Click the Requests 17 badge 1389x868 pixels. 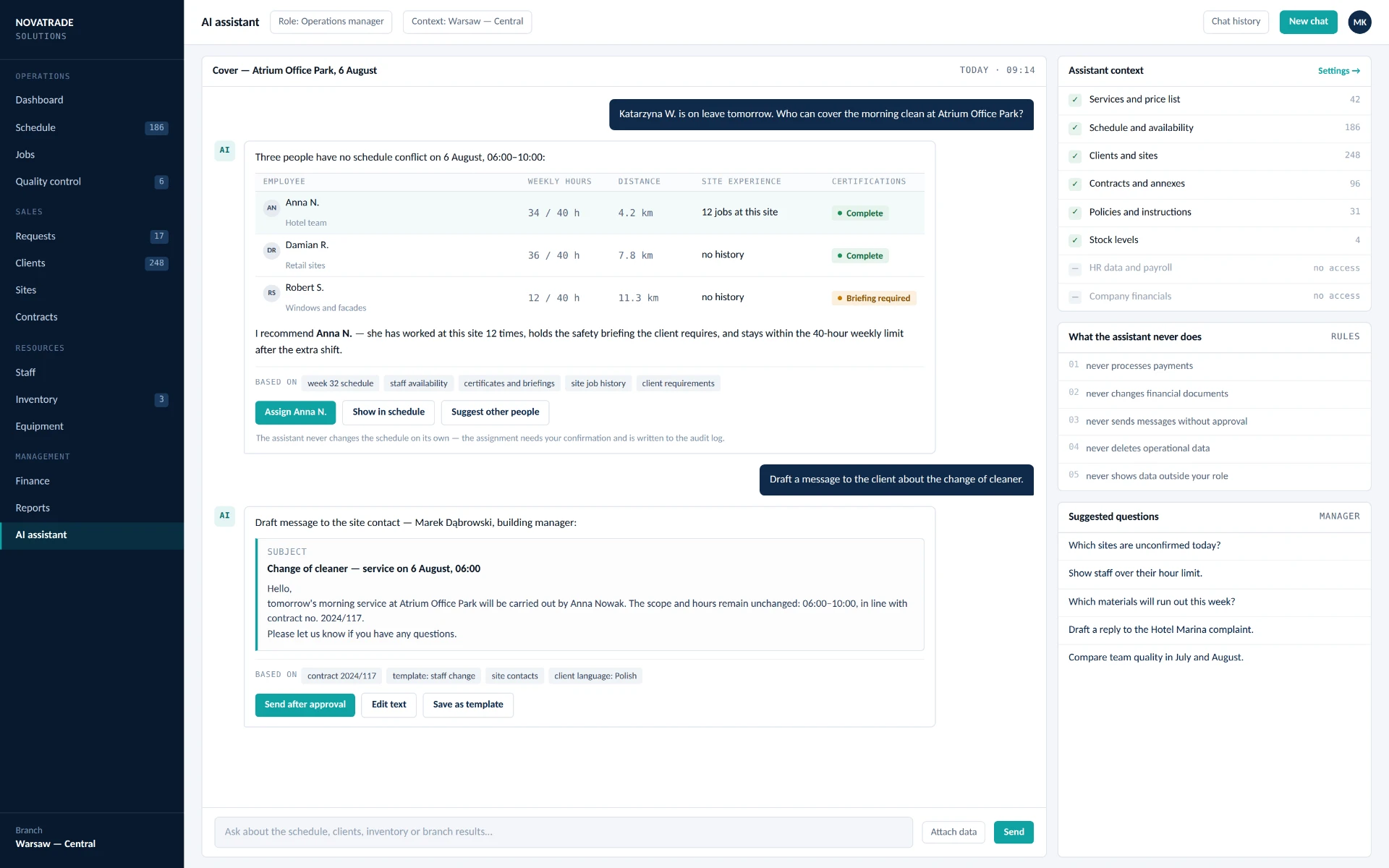[x=159, y=237]
